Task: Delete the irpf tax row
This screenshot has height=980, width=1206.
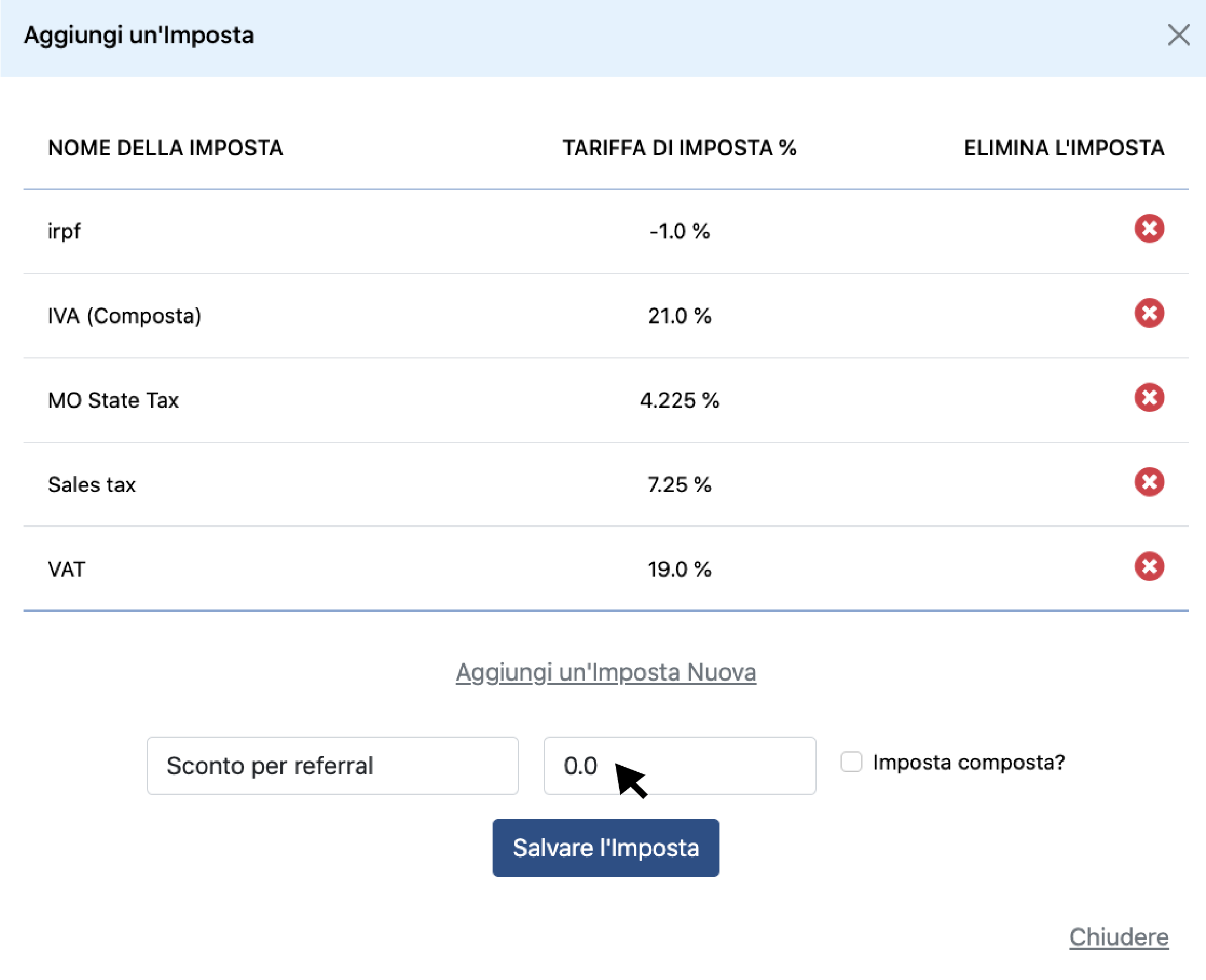Action: click(1149, 229)
